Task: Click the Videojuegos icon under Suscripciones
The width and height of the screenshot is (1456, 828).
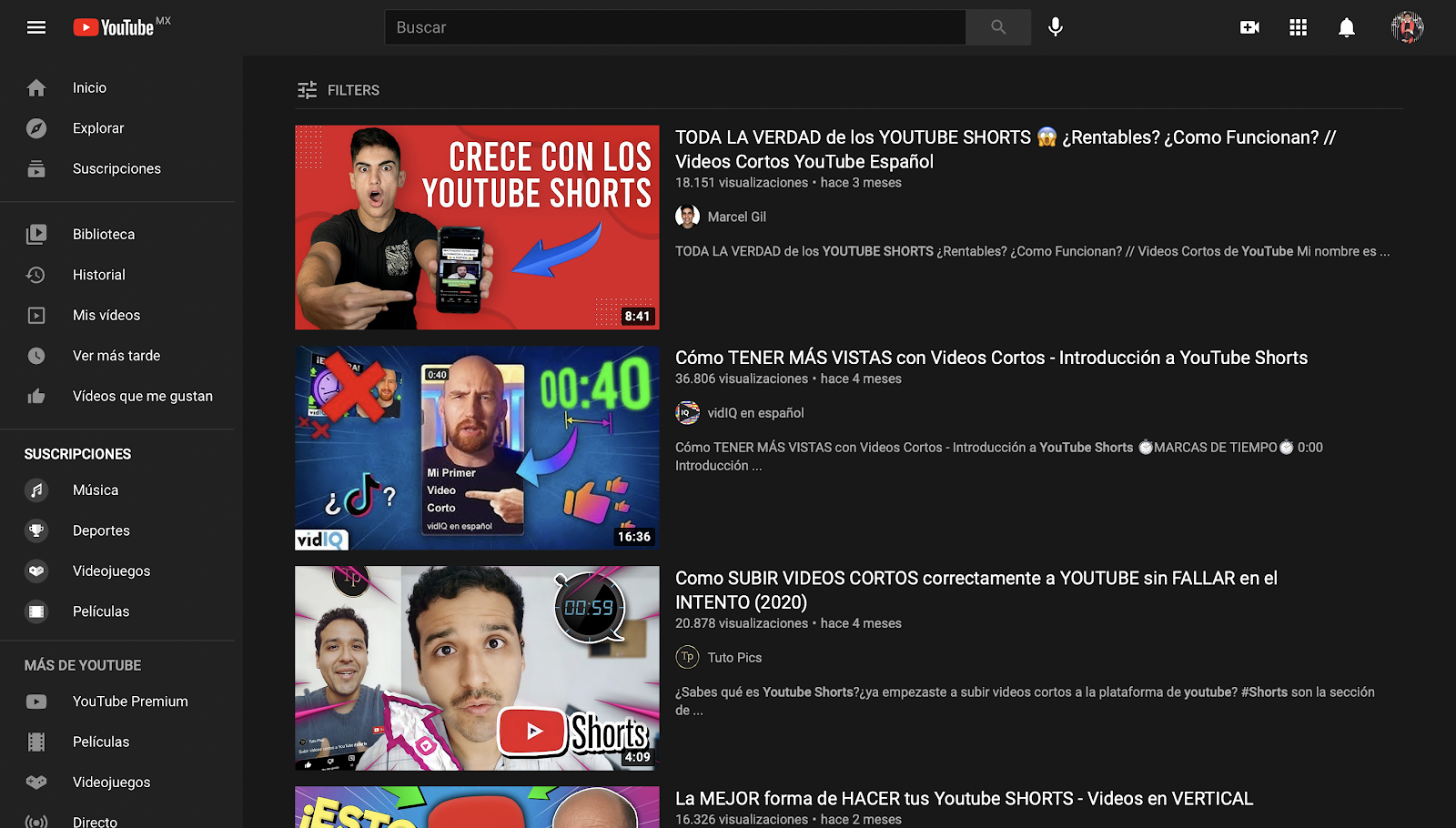Action: pos(36,571)
